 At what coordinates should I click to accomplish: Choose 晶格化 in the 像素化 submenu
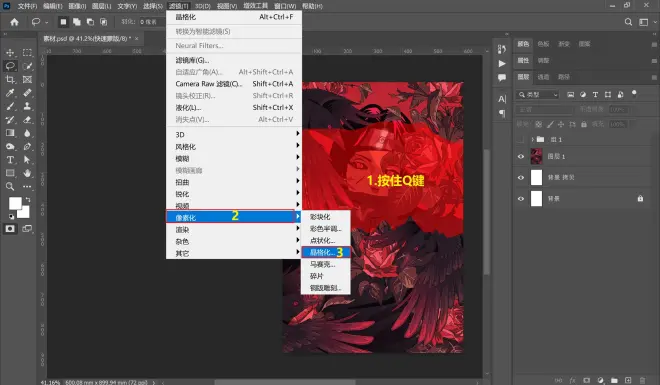326,252
